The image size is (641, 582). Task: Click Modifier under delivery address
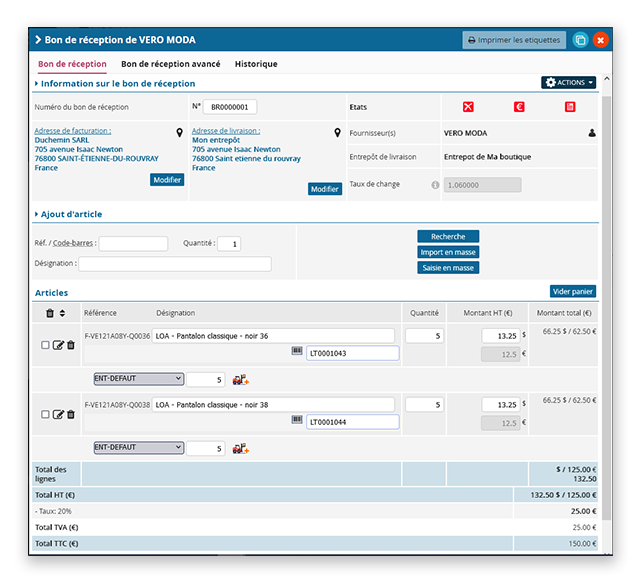point(325,189)
